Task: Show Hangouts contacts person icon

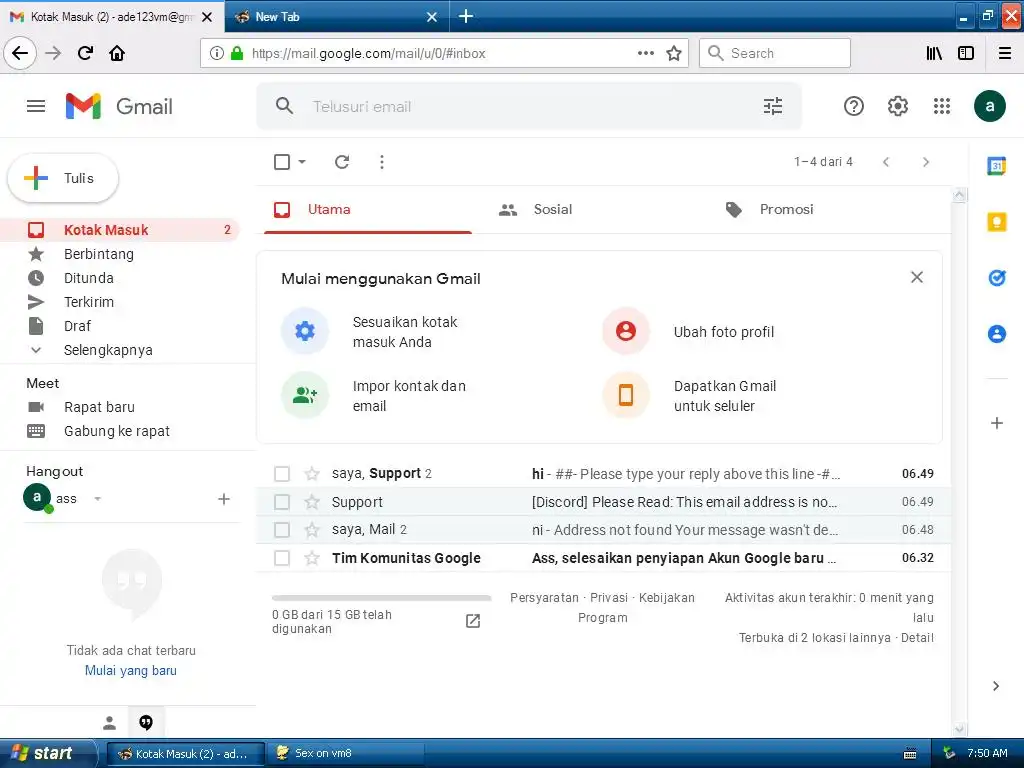Action: click(110, 722)
